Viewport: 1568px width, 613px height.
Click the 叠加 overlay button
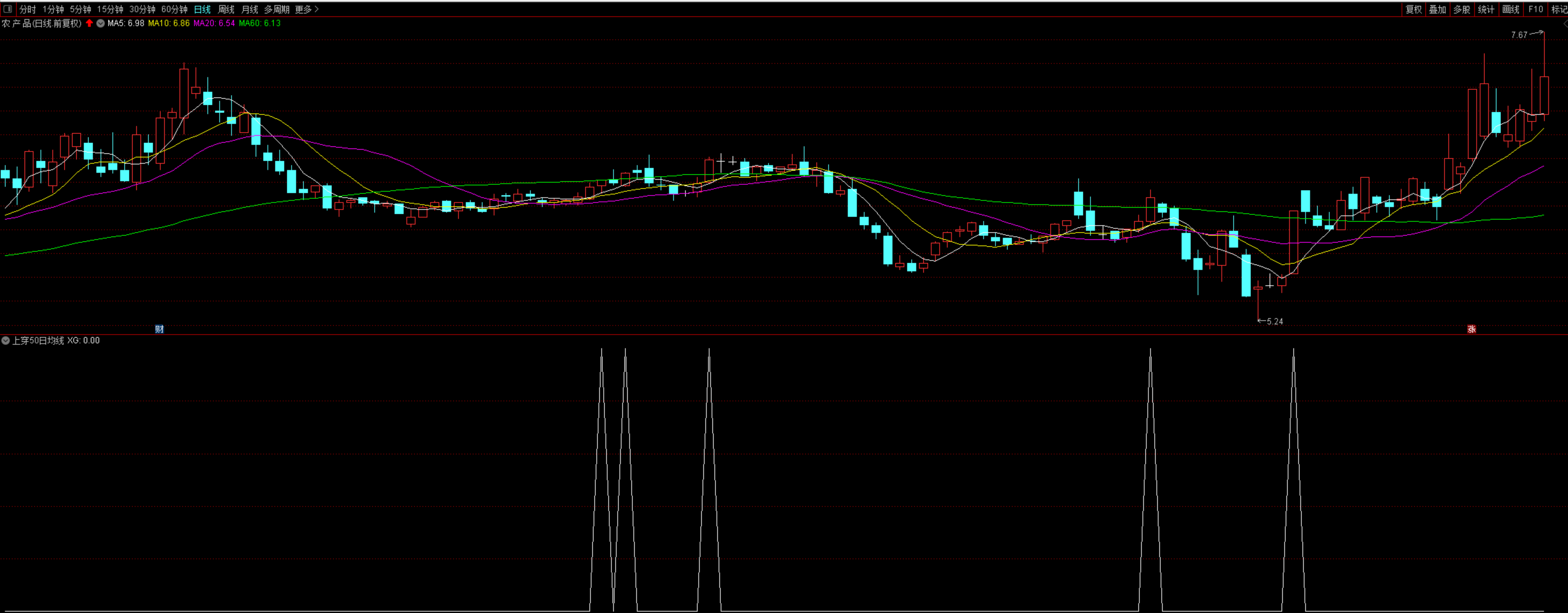[1438, 9]
